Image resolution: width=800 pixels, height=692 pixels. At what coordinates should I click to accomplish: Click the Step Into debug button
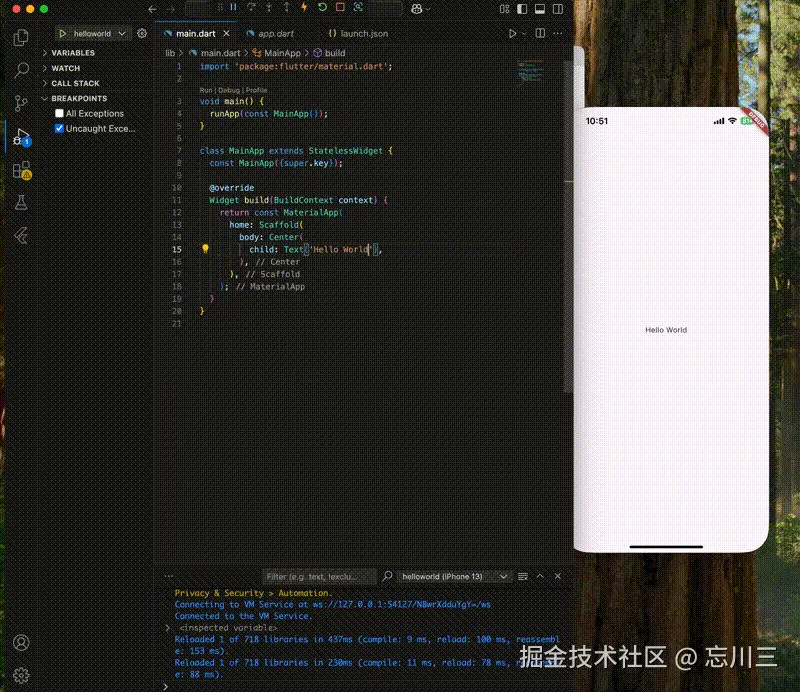point(268,7)
